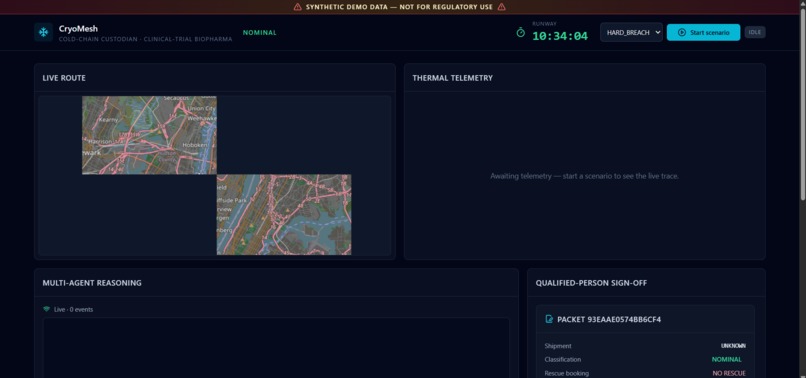
Task: Click the right warning triangle in banner
Action: coord(501,7)
